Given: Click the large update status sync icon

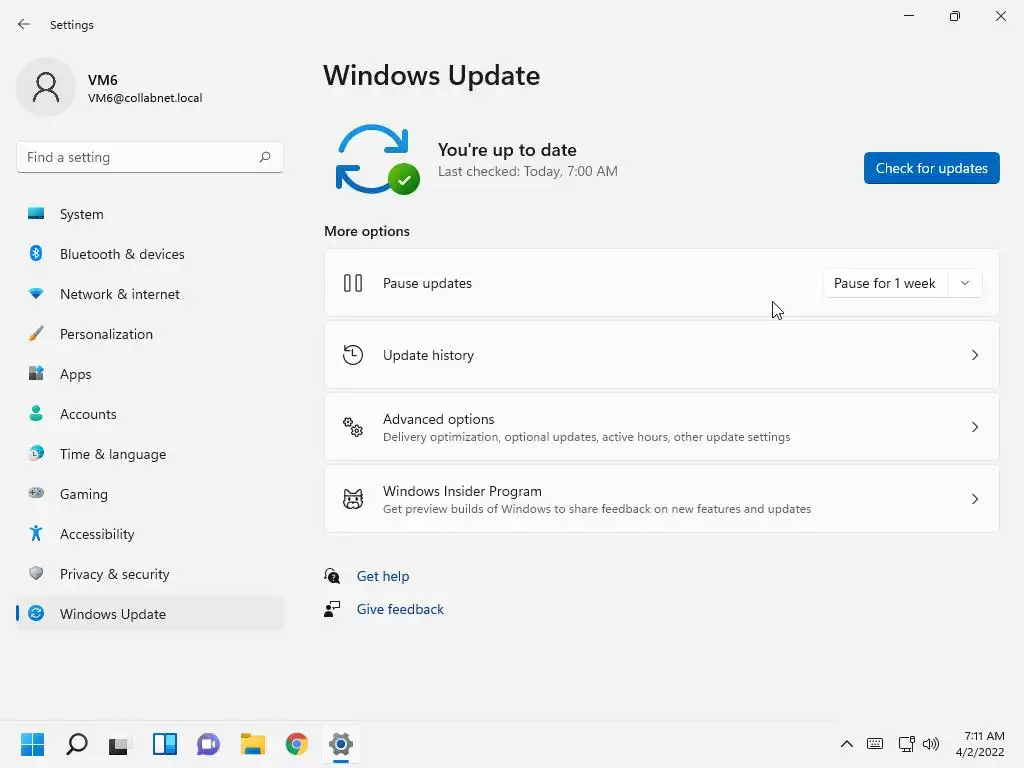Looking at the screenshot, I should pos(377,159).
